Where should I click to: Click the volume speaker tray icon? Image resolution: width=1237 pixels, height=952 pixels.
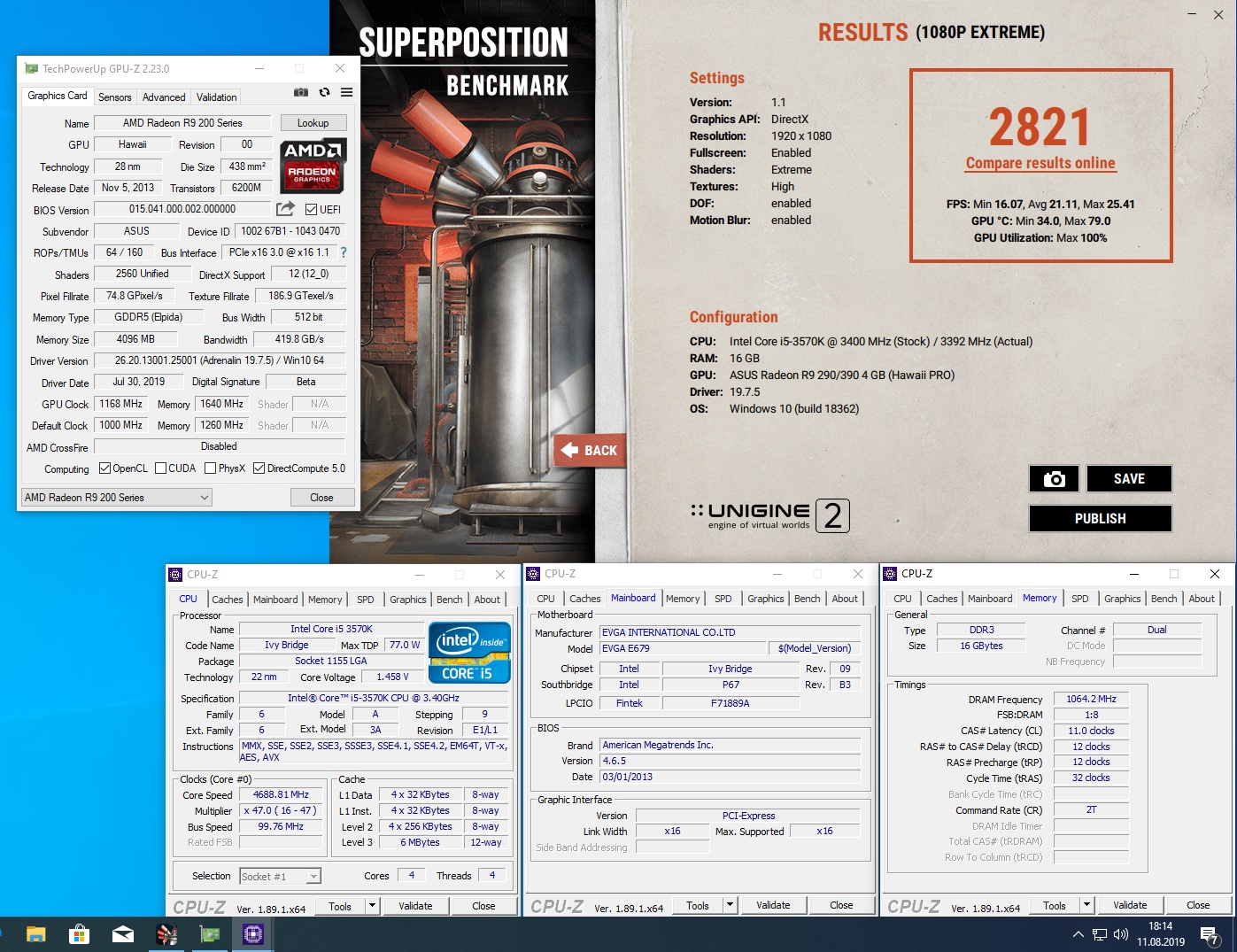click(1121, 934)
